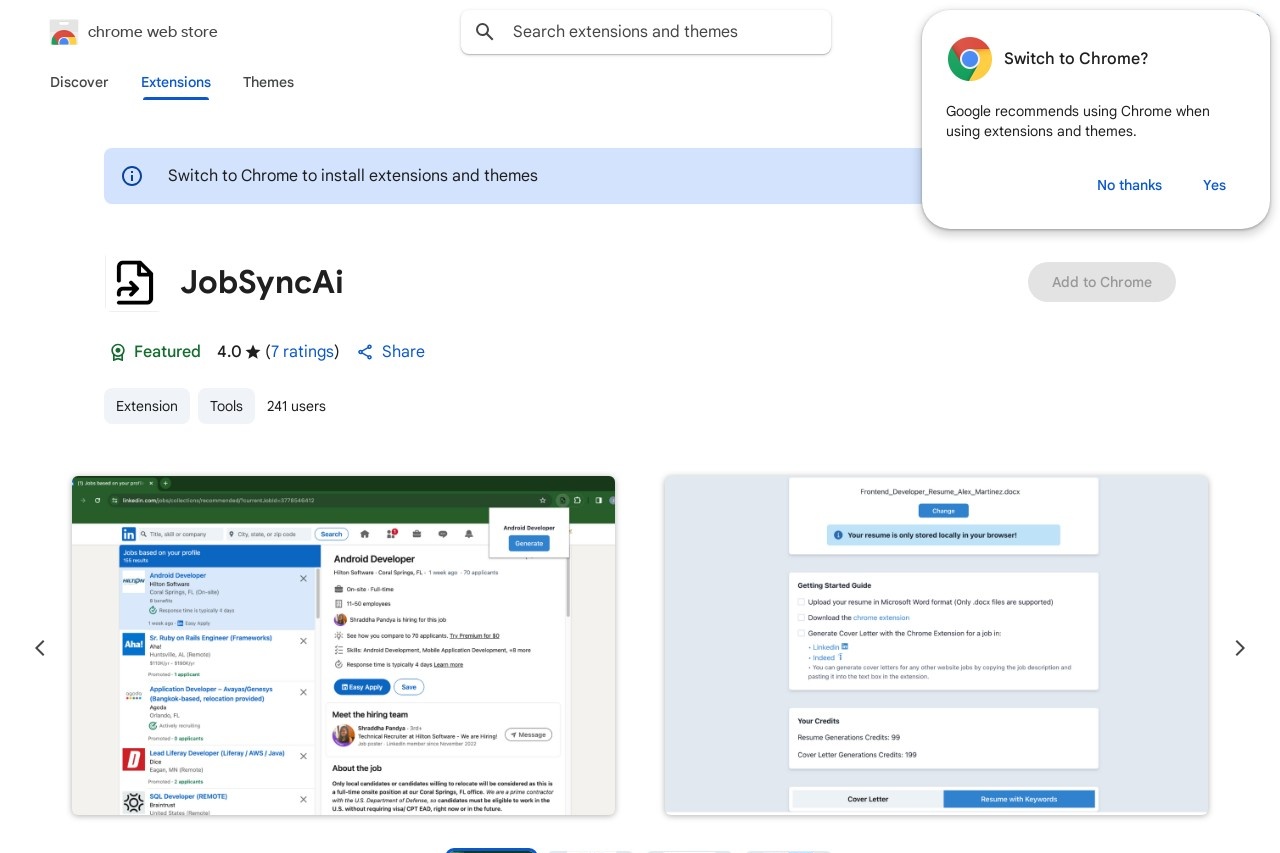This screenshot has width=1280, height=853.
Task: Open the resume upload guide screenshot thumbnail
Action: click(937, 645)
